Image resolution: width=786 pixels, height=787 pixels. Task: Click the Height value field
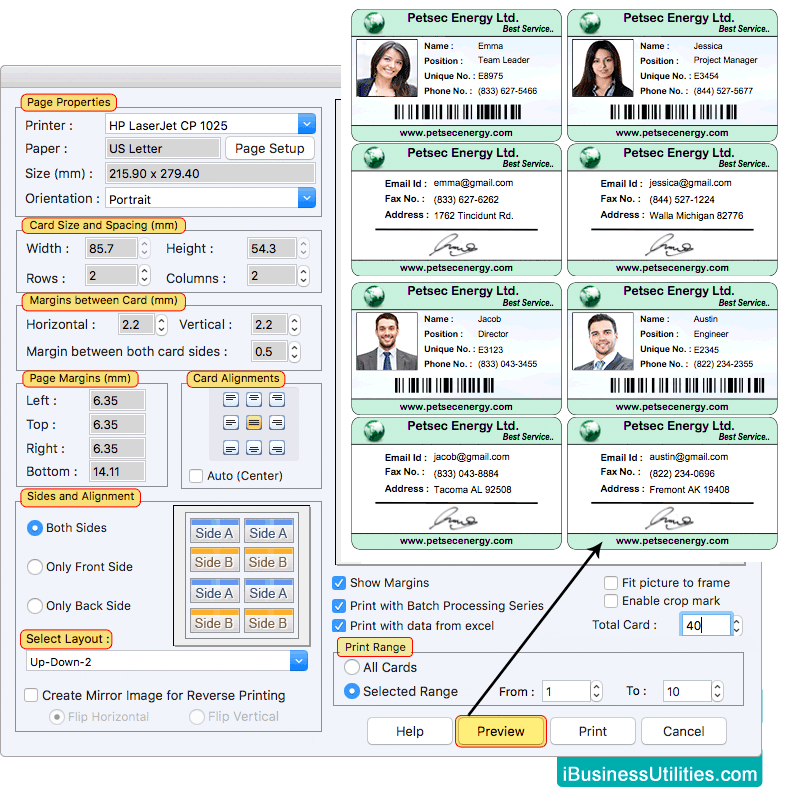click(x=271, y=248)
